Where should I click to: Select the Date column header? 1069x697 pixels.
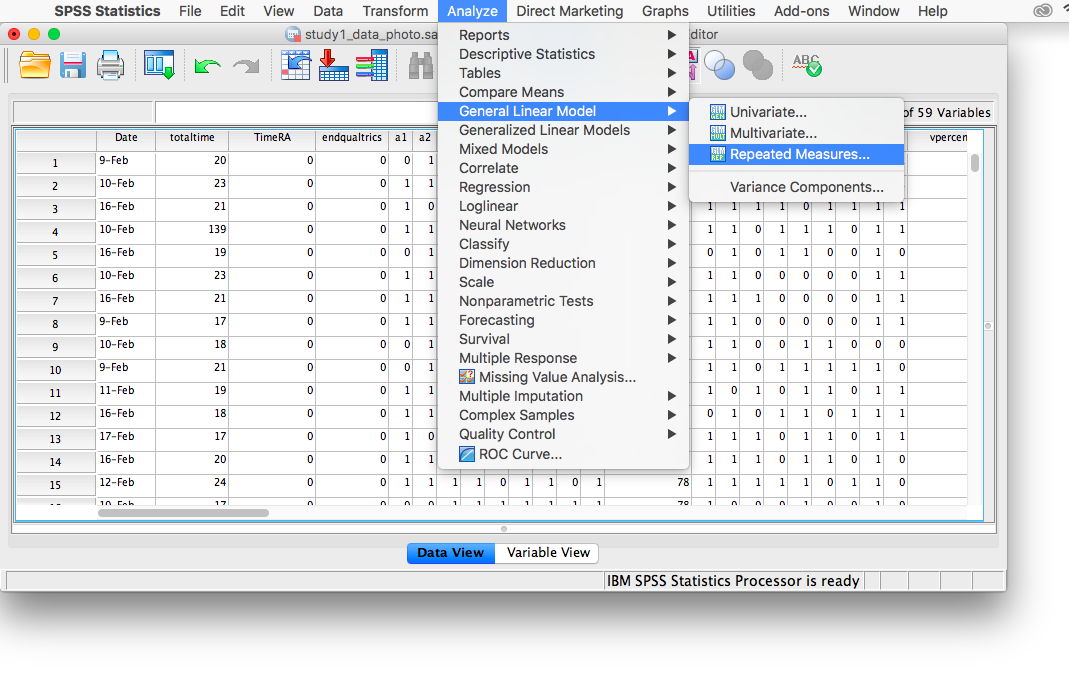pyautogui.click(x=126, y=138)
